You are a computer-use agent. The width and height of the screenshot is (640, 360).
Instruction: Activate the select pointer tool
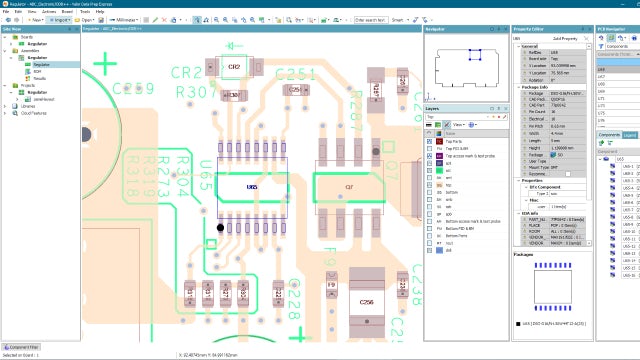coord(197,20)
